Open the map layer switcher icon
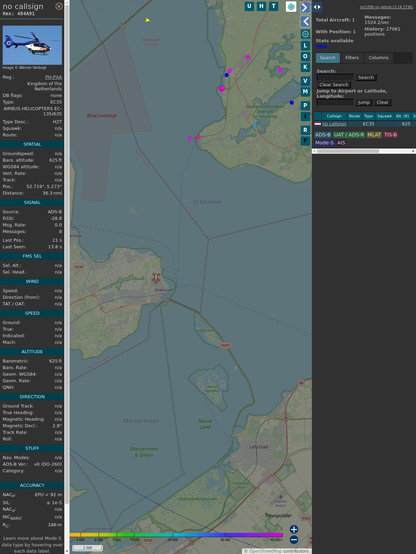 (x=291, y=6)
